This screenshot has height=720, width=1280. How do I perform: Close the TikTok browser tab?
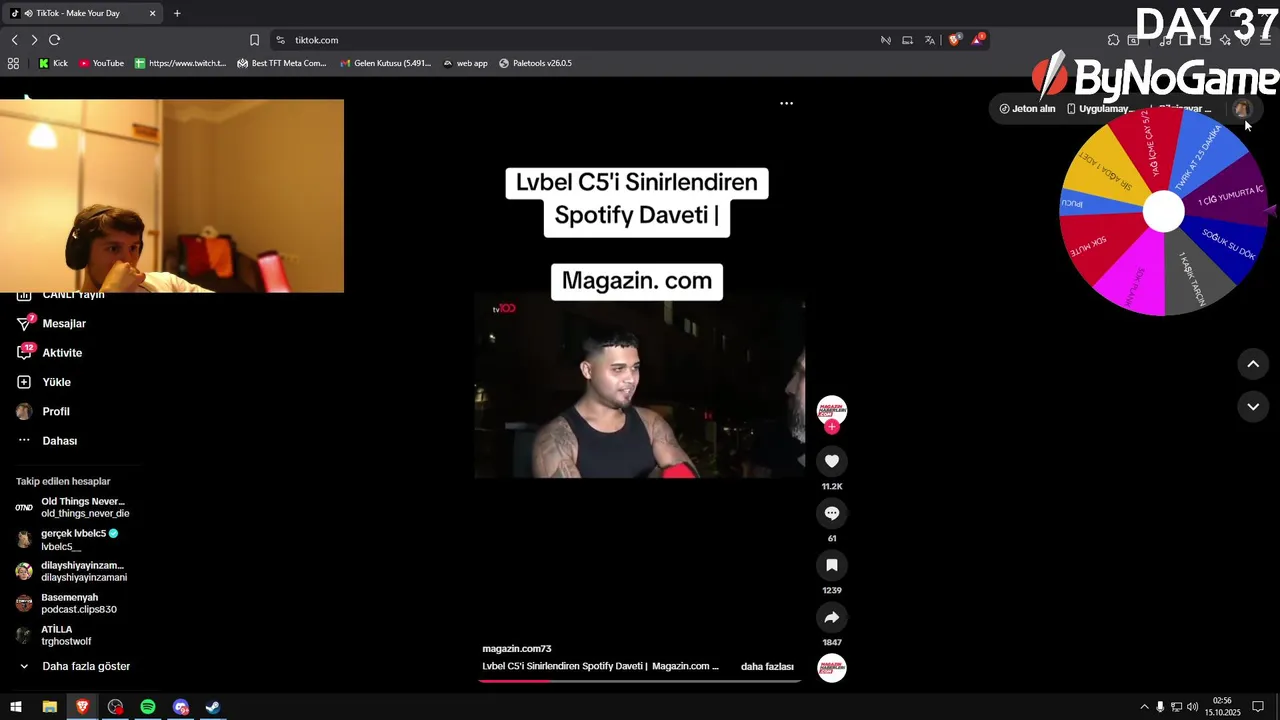(152, 13)
